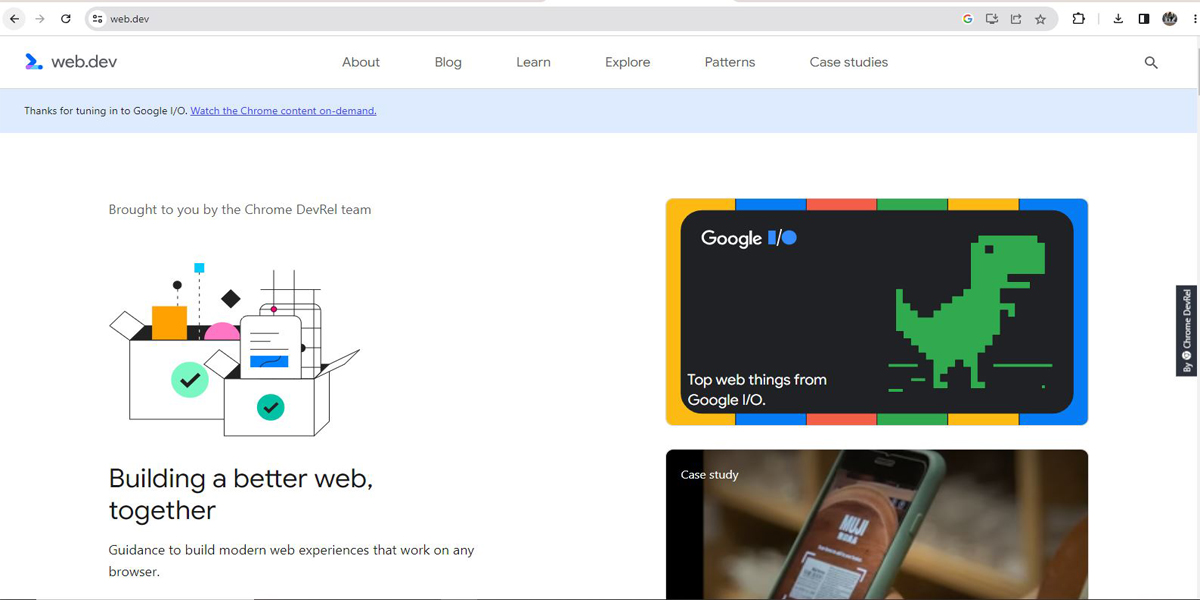Open Chrome downloads
The height and width of the screenshot is (600, 1200).
point(1118,19)
